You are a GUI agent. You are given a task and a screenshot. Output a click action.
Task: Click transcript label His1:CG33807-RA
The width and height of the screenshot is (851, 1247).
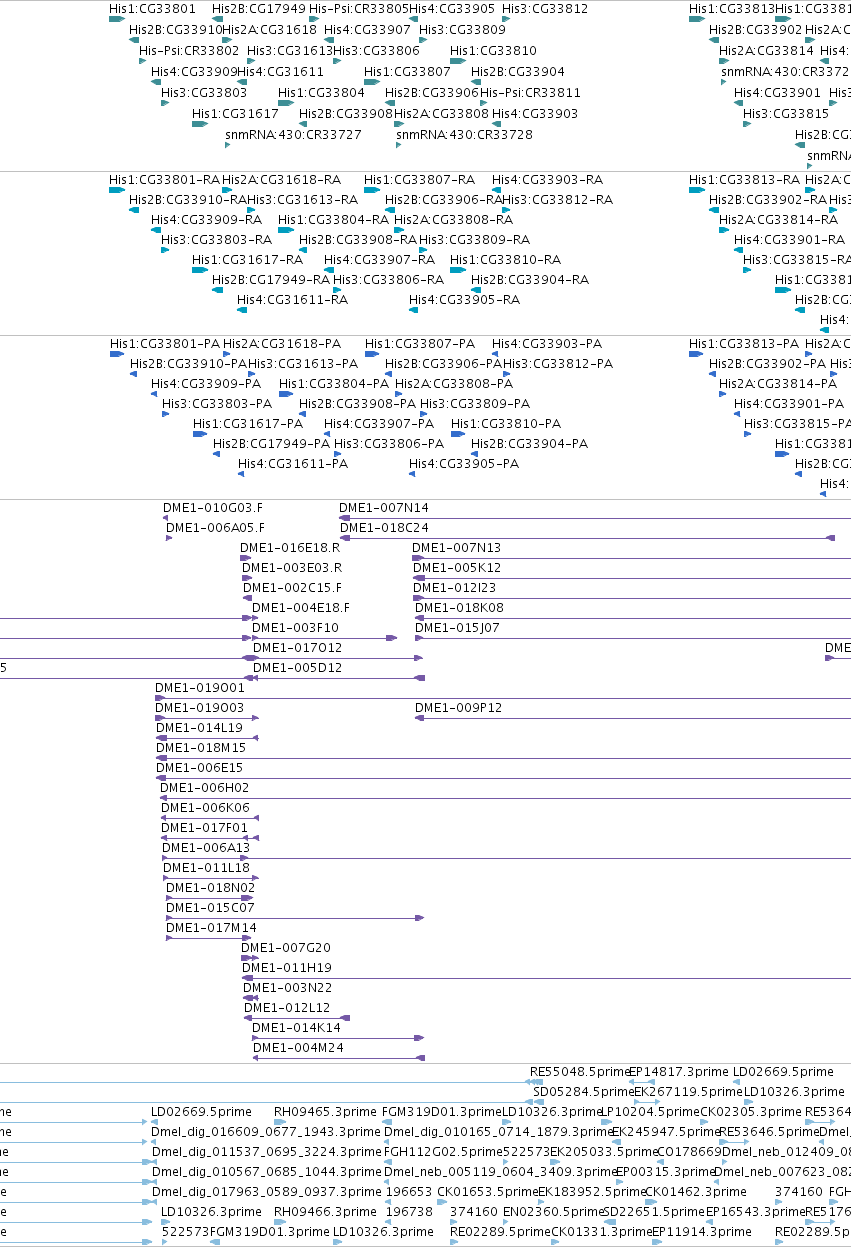[419, 180]
